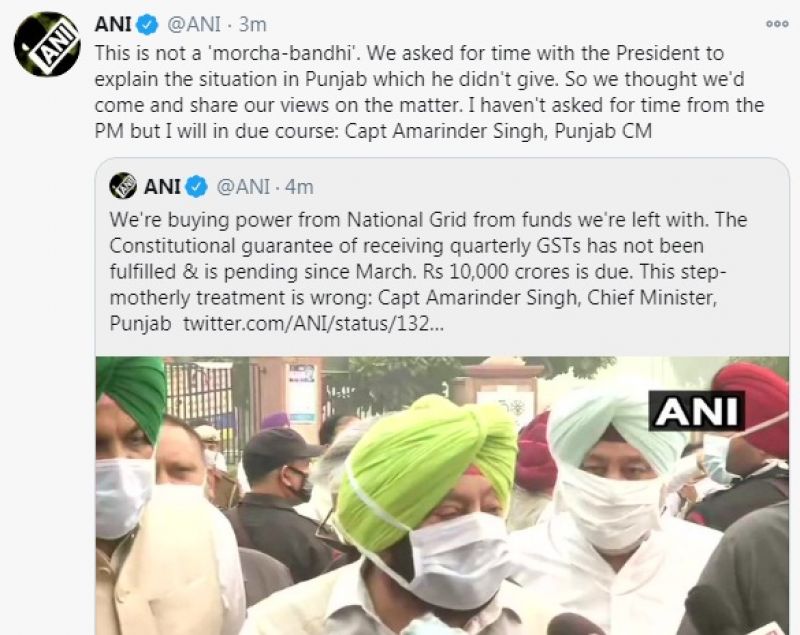This screenshot has height=635, width=800.
Task: Open the @ANI handle in quoted tweet
Action: point(243,187)
